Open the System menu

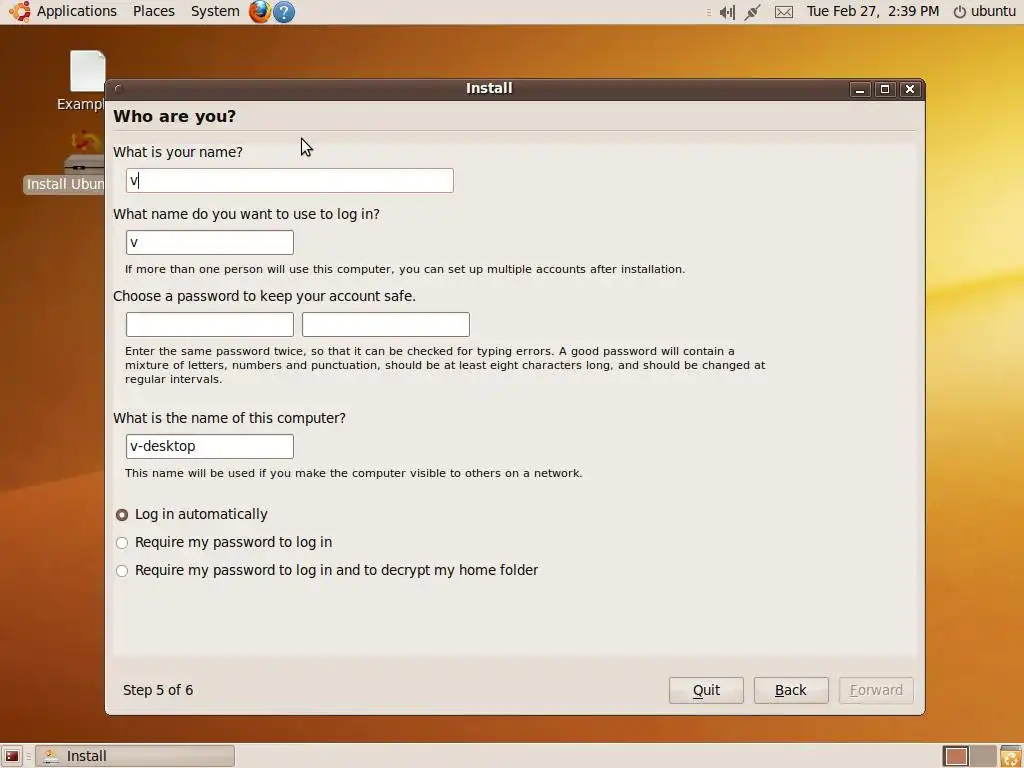click(x=215, y=11)
